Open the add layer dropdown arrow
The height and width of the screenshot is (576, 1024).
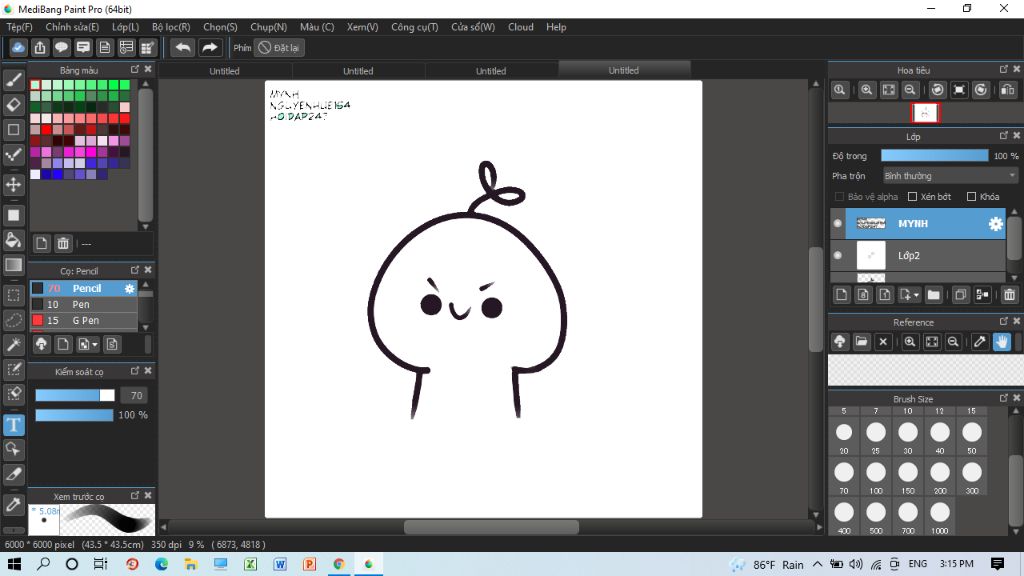[x=916, y=295]
